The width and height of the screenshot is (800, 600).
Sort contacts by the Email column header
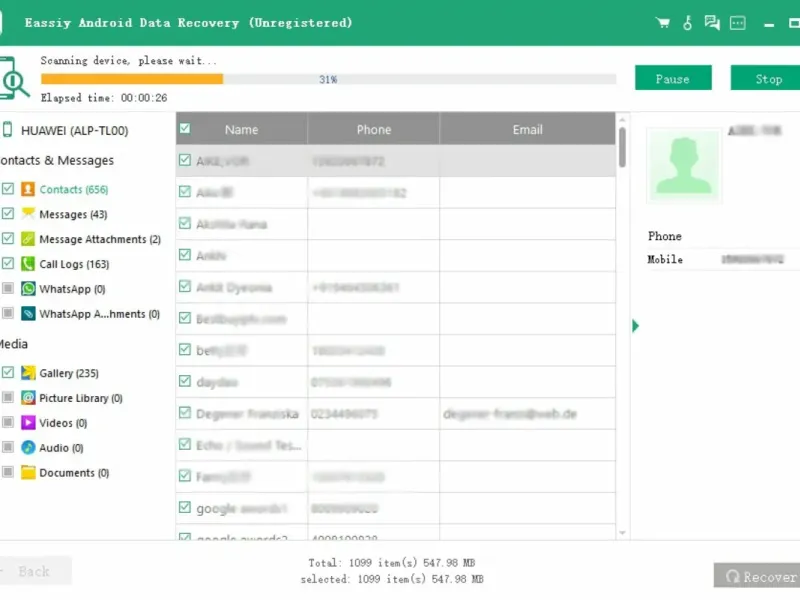tap(528, 130)
